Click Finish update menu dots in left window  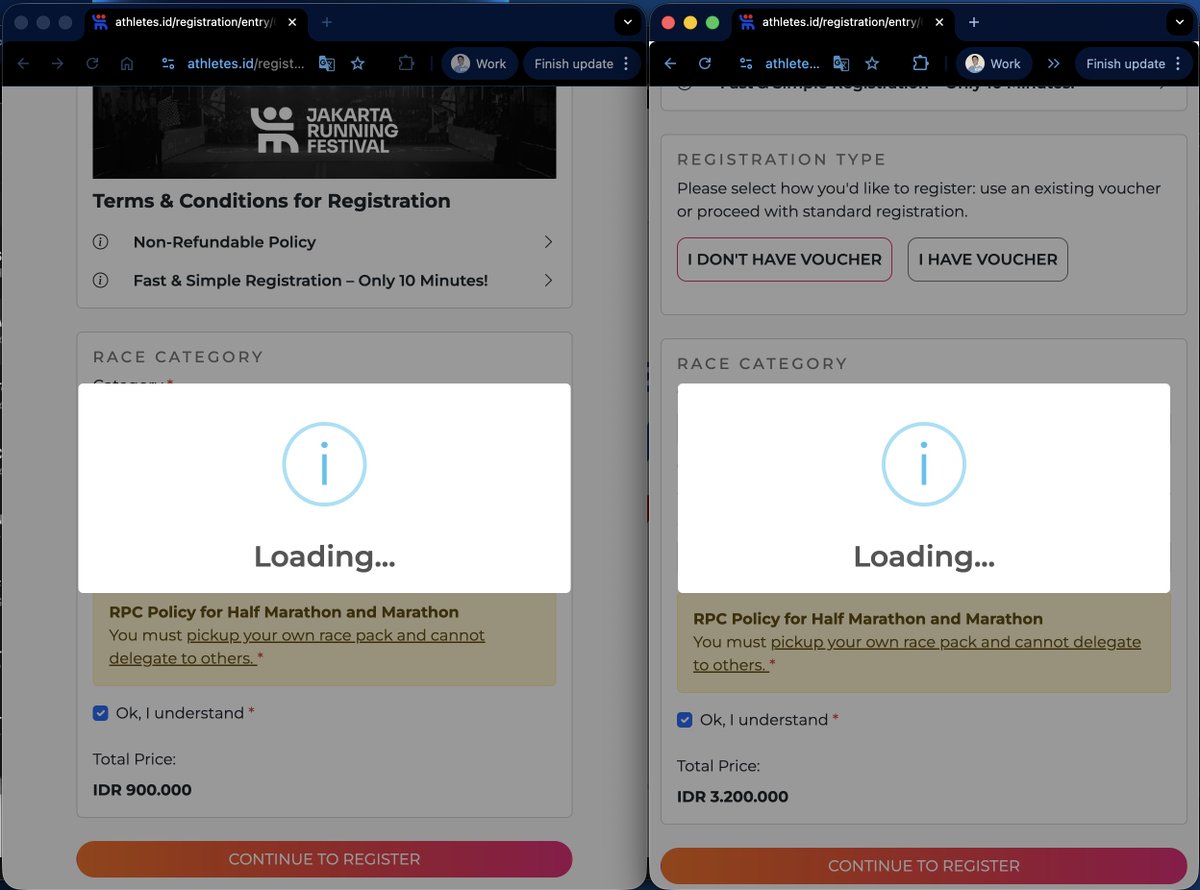pos(626,63)
